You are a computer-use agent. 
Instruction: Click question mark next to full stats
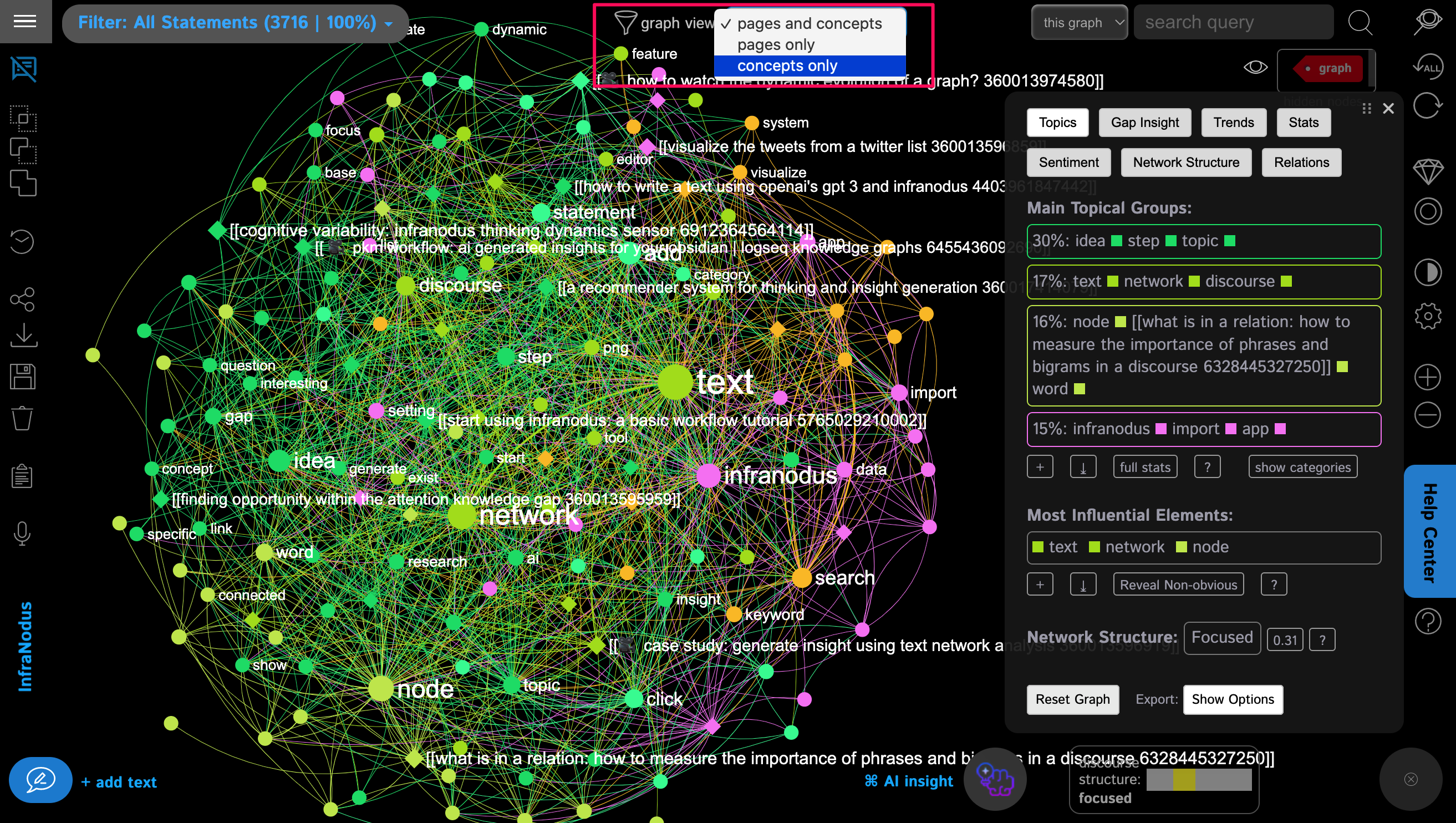point(1207,467)
